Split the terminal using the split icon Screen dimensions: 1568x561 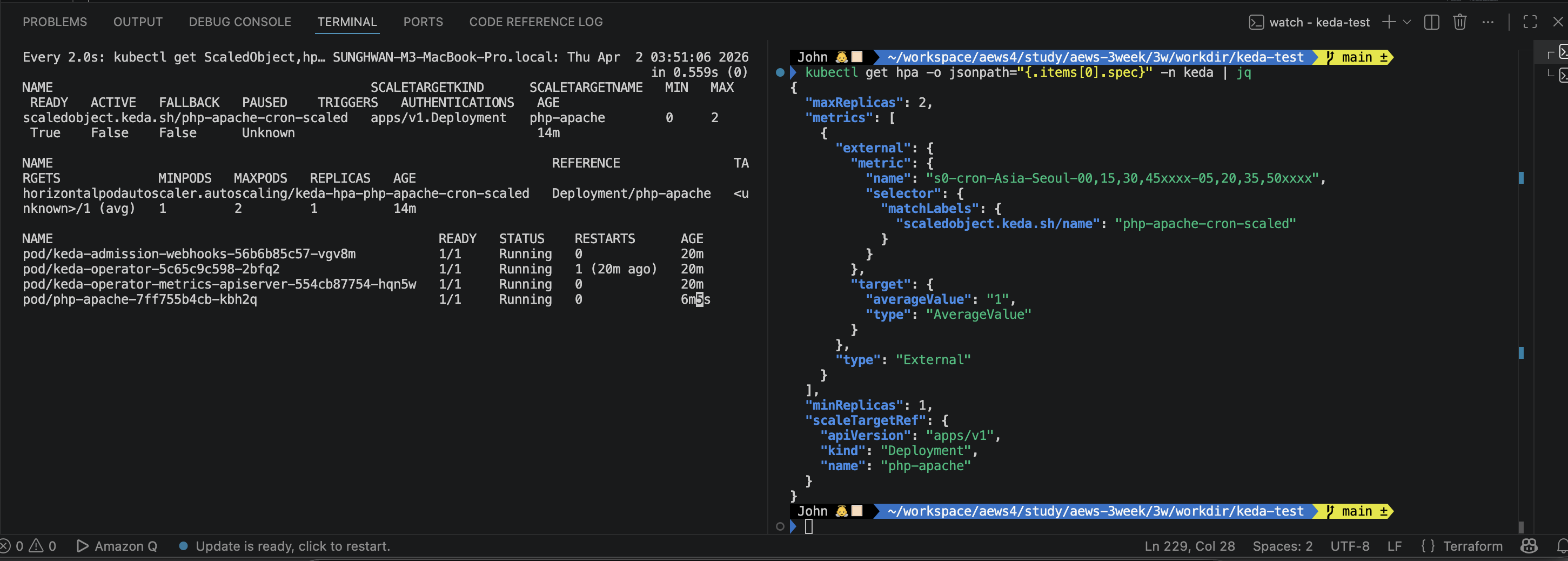1432,23
